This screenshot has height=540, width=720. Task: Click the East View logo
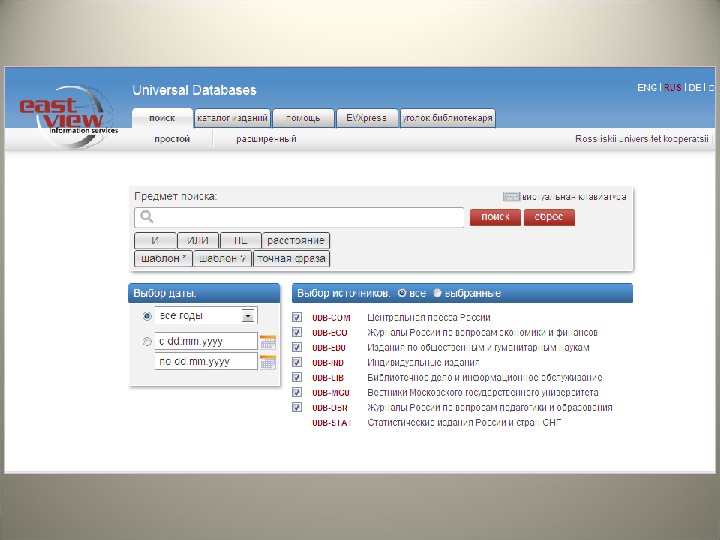(68, 117)
